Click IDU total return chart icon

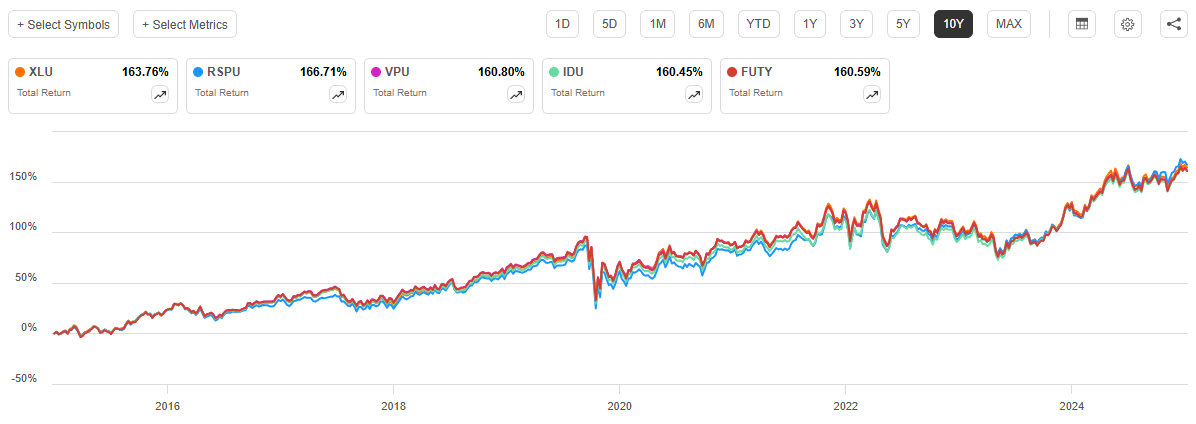click(694, 94)
